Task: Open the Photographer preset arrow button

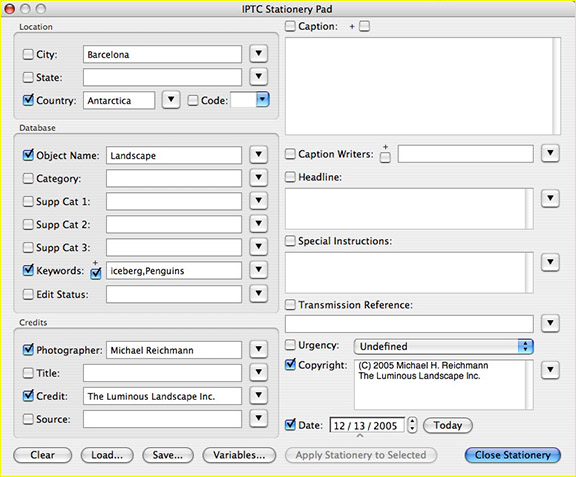Action: point(259,349)
